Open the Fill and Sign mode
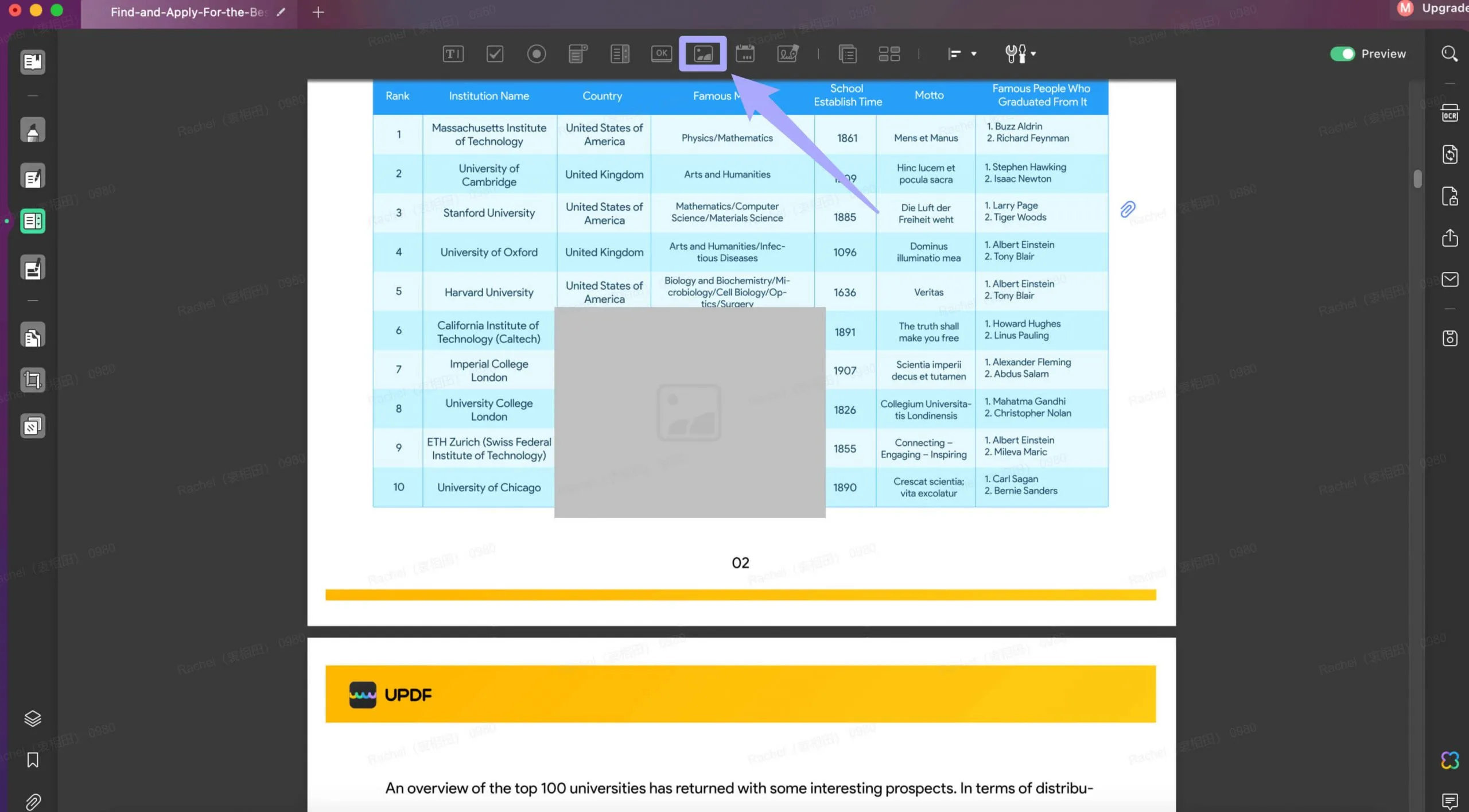The image size is (1469, 812). coord(33,267)
